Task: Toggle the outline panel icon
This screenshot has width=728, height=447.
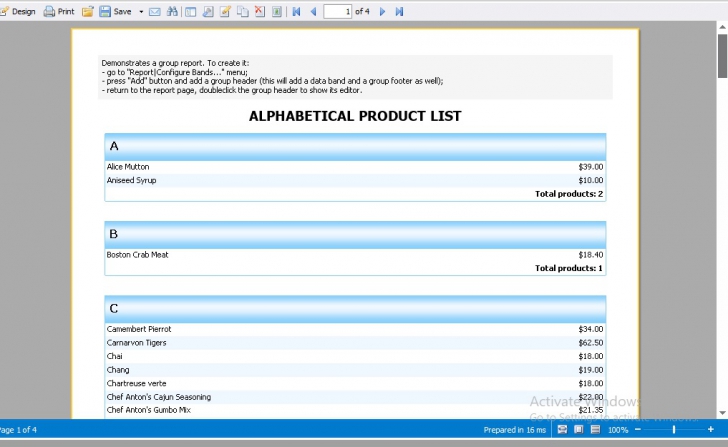Action: pyautogui.click(x=190, y=12)
